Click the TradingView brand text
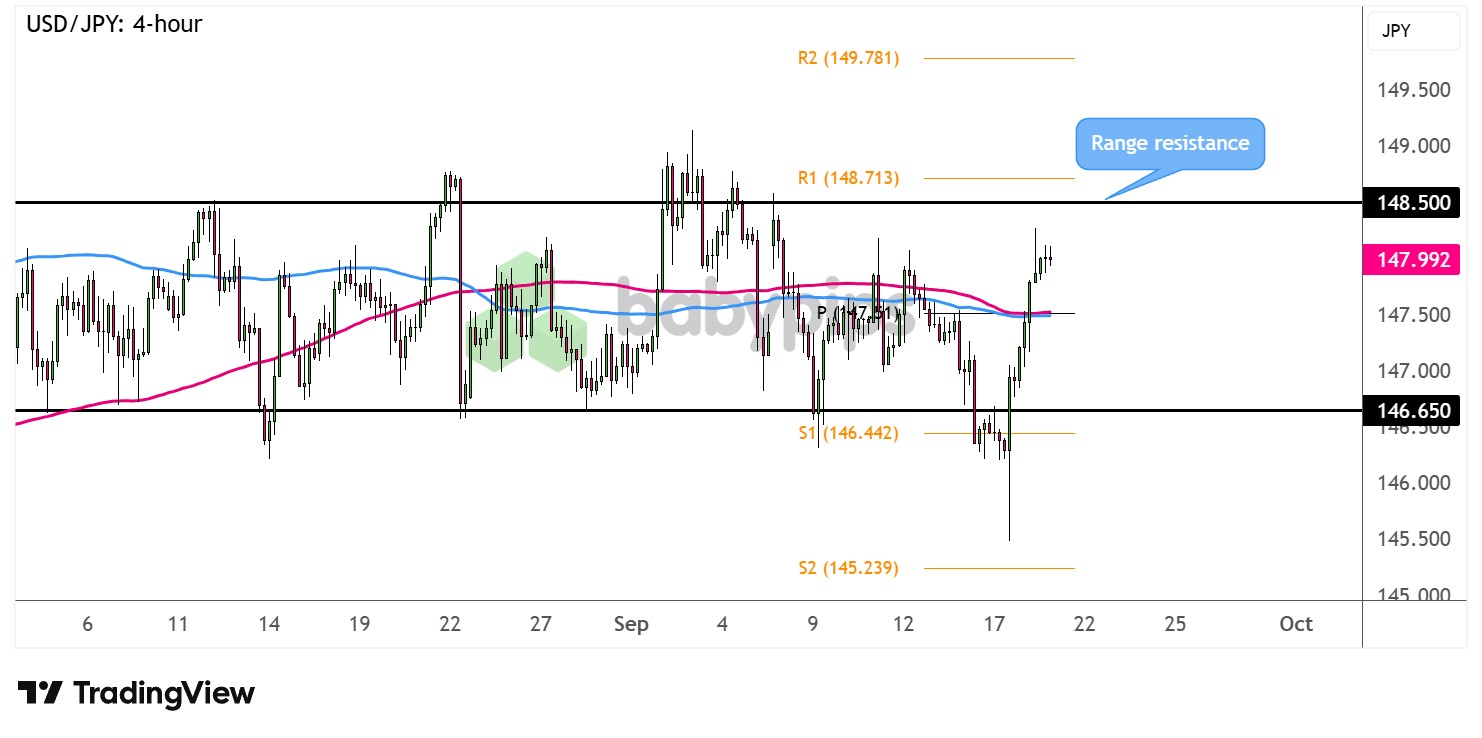1482x738 pixels. (x=165, y=693)
